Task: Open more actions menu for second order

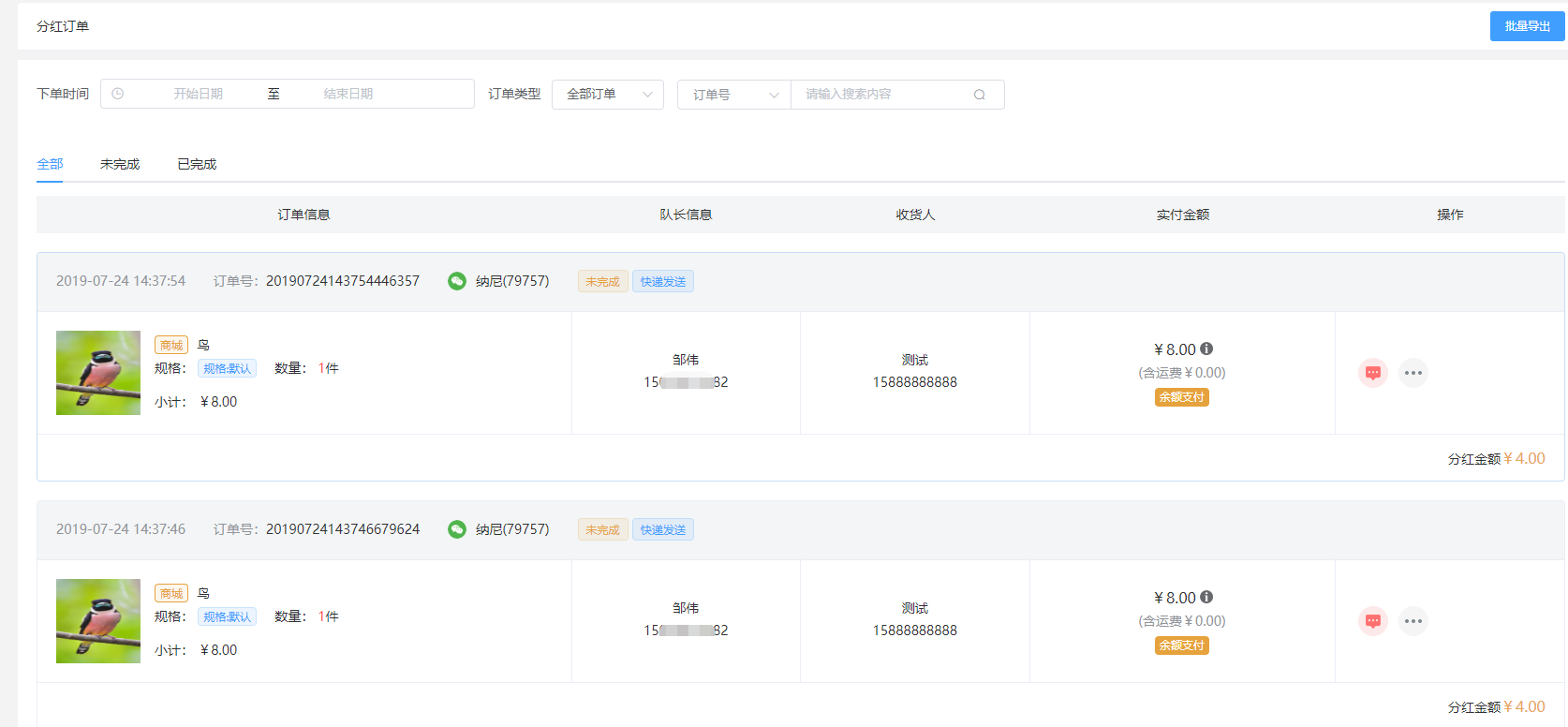Action: click(1413, 621)
